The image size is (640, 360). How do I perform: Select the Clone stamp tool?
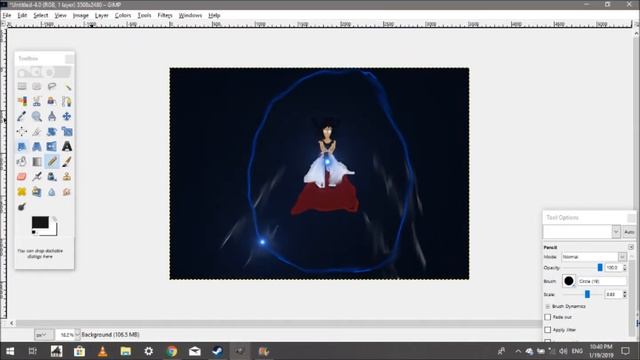(67, 176)
